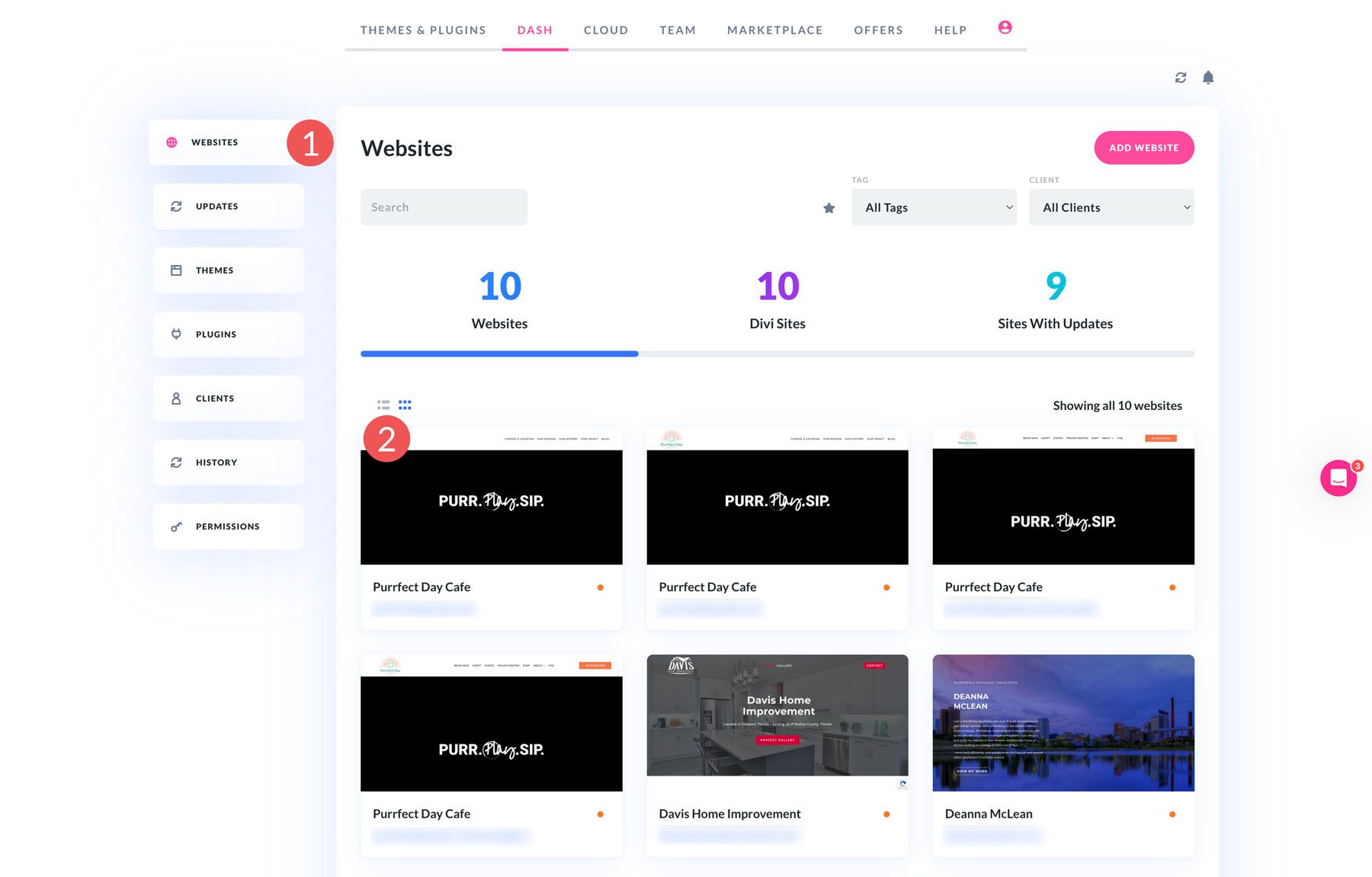Switch to list view layout

tap(382, 405)
